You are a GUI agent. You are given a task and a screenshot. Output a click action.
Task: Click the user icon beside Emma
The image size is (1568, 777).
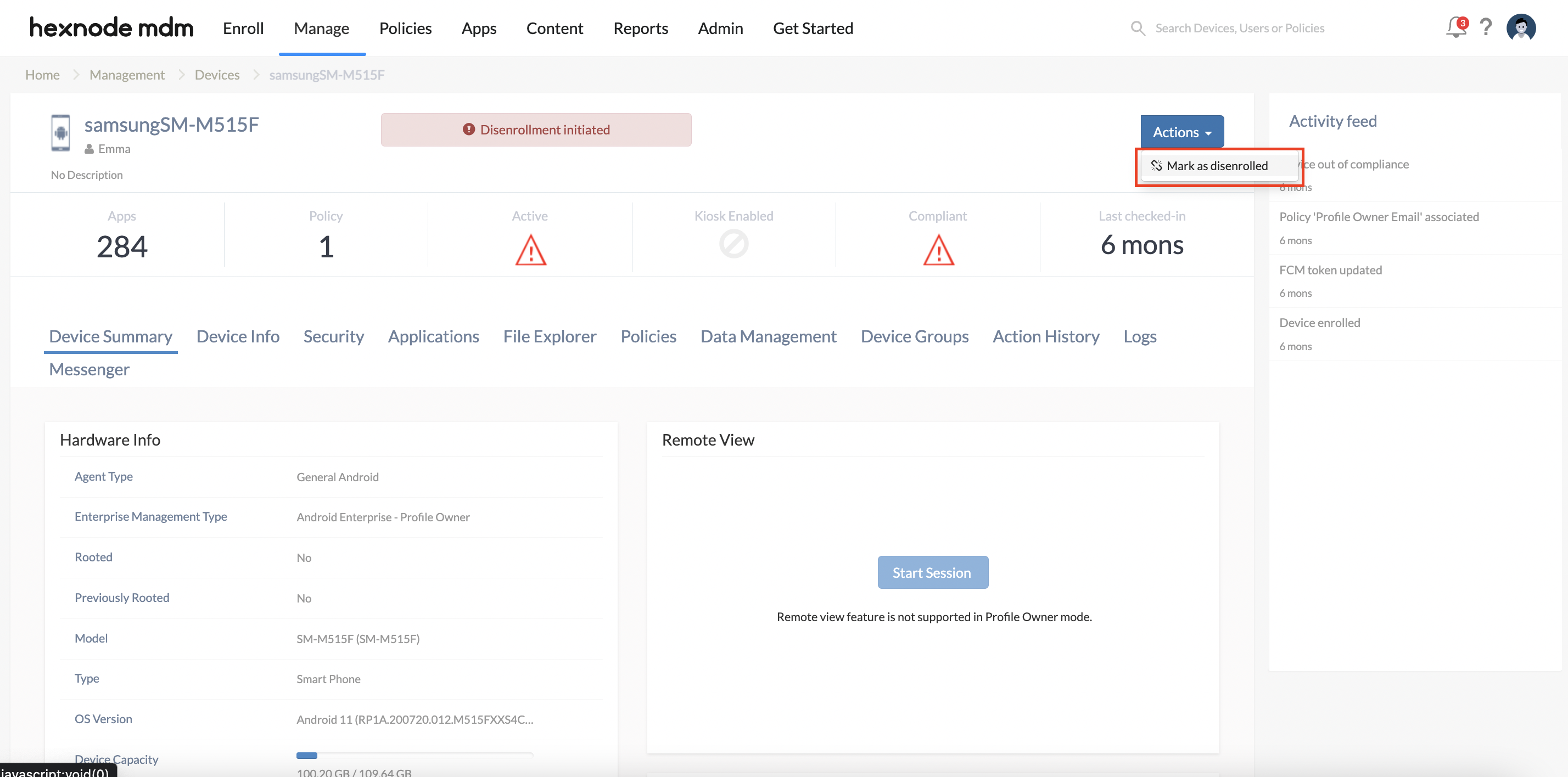(89, 149)
